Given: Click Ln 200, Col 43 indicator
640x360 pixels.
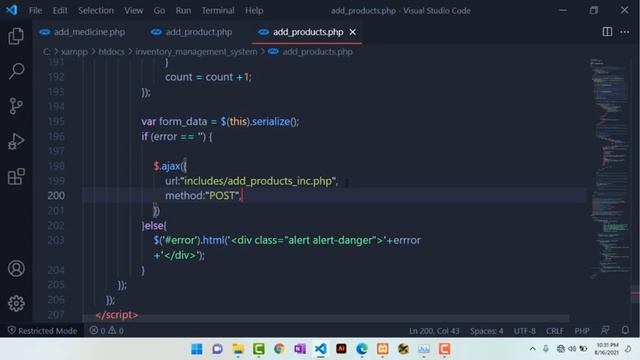Looking at the screenshot, I should click(434, 331).
